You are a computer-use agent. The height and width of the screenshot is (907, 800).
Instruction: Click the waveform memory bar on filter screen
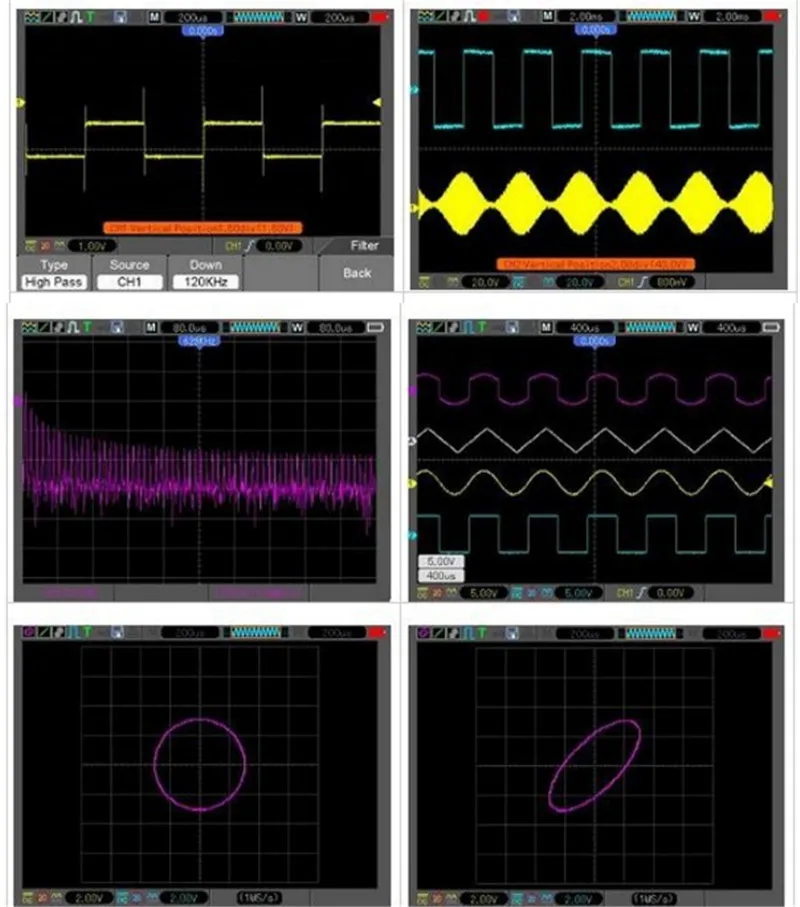click(x=259, y=17)
